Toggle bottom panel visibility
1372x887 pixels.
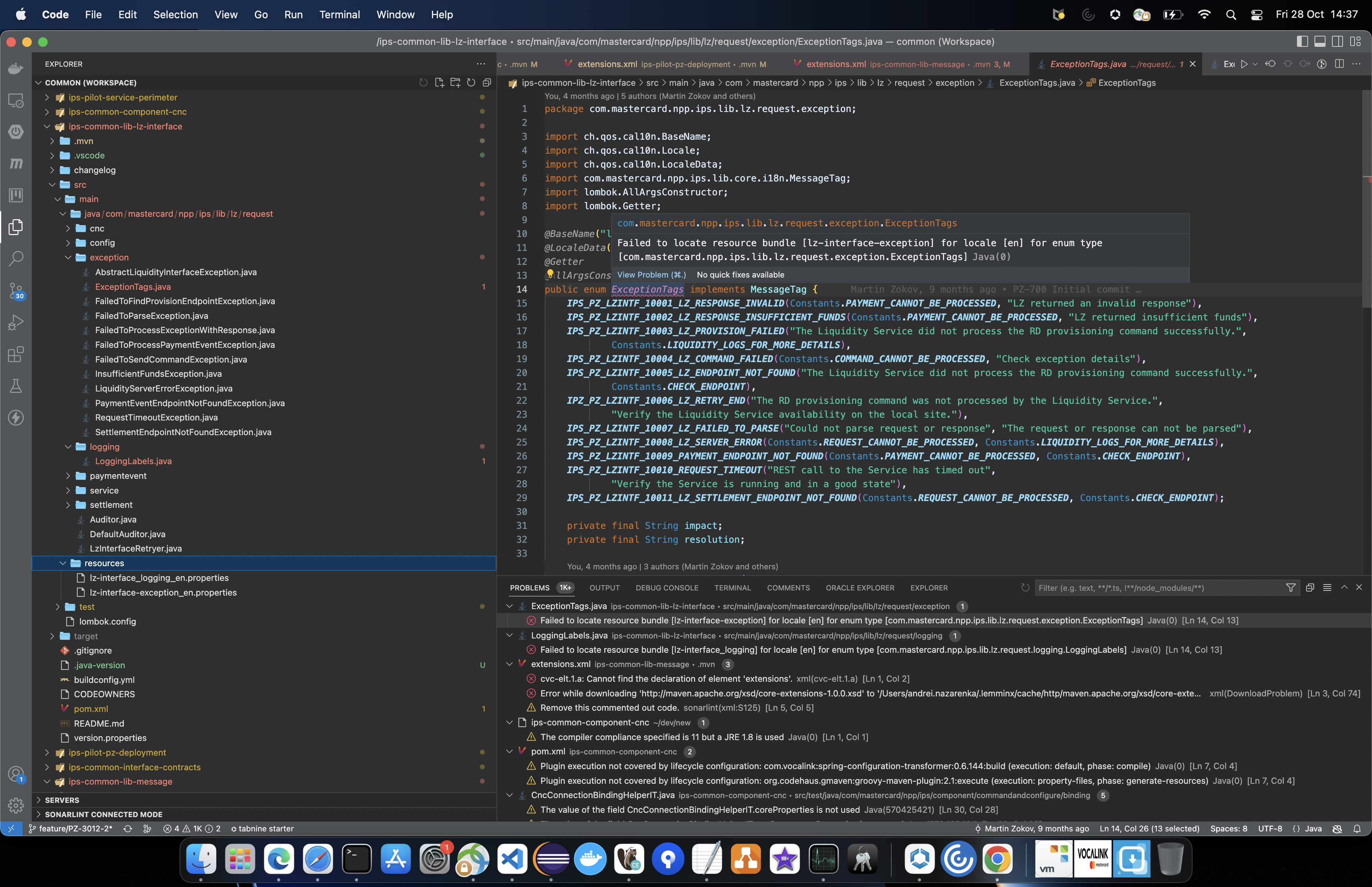(x=1320, y=41)
